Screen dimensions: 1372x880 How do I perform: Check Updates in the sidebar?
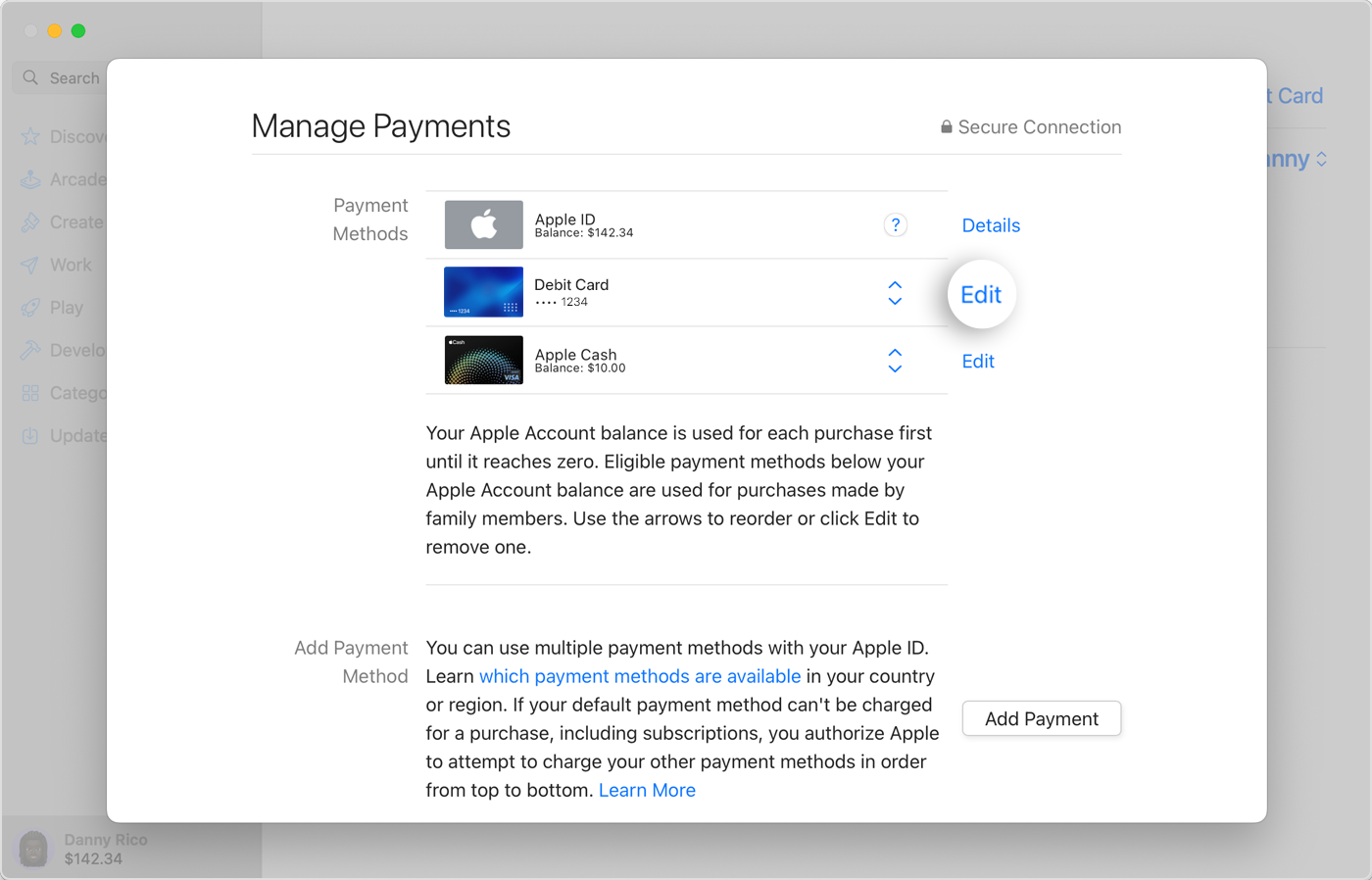point(71,435)
